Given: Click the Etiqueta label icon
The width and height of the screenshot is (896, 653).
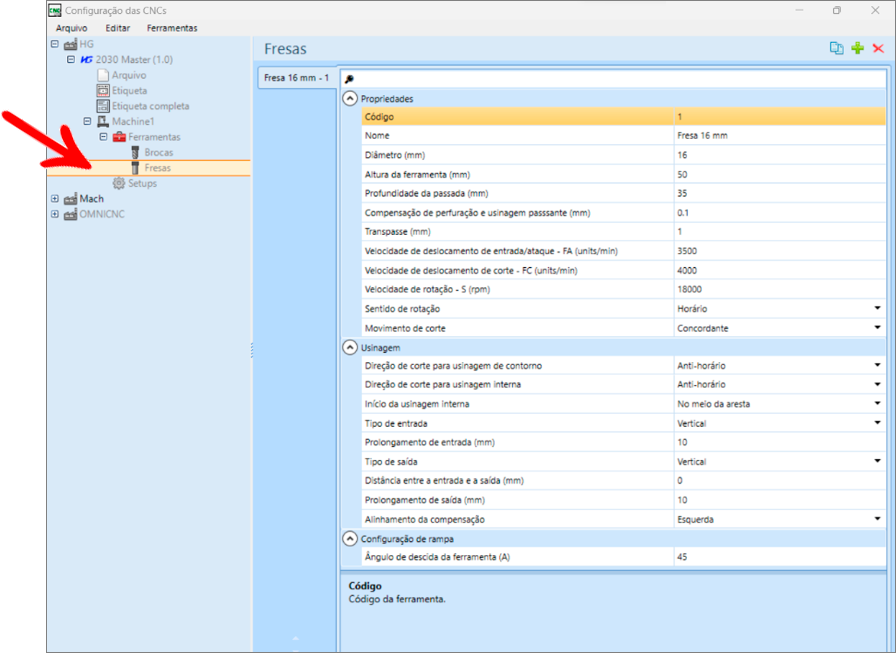Looking at the screenshot, I should (103, 90).
